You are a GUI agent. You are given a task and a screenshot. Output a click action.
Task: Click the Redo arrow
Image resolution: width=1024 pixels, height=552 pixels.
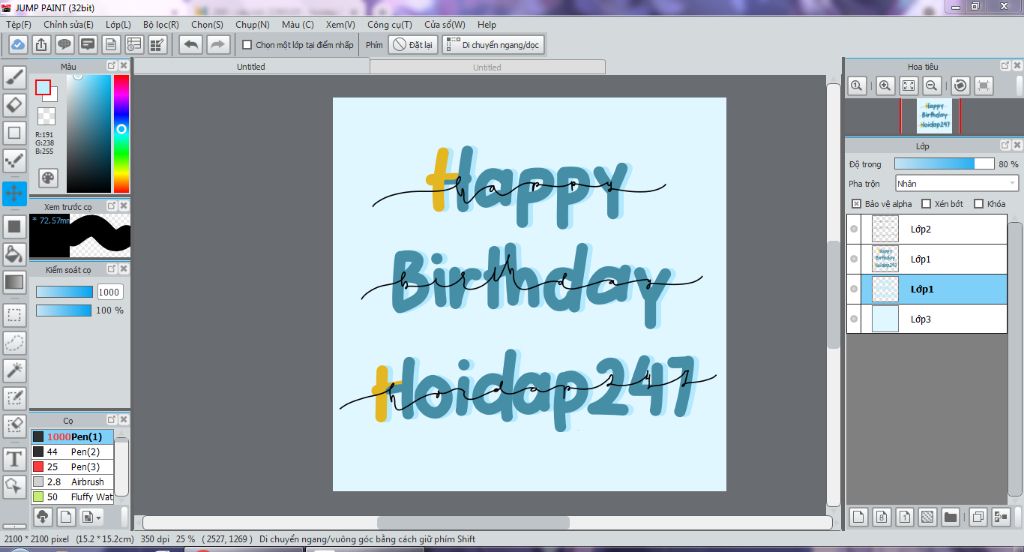pyautogui.click(x=217, y=44)
